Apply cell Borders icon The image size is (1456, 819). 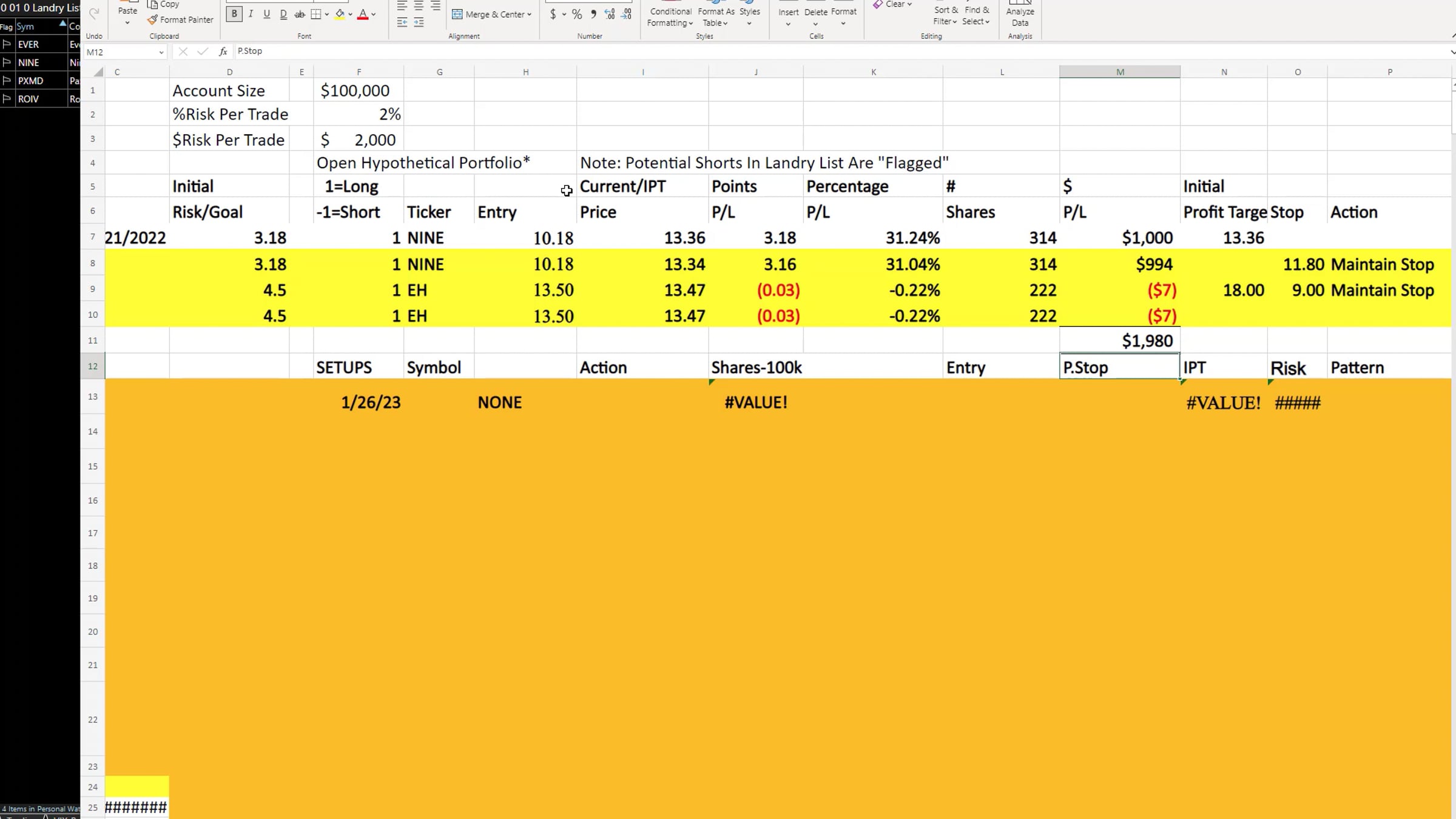point(316,14)
